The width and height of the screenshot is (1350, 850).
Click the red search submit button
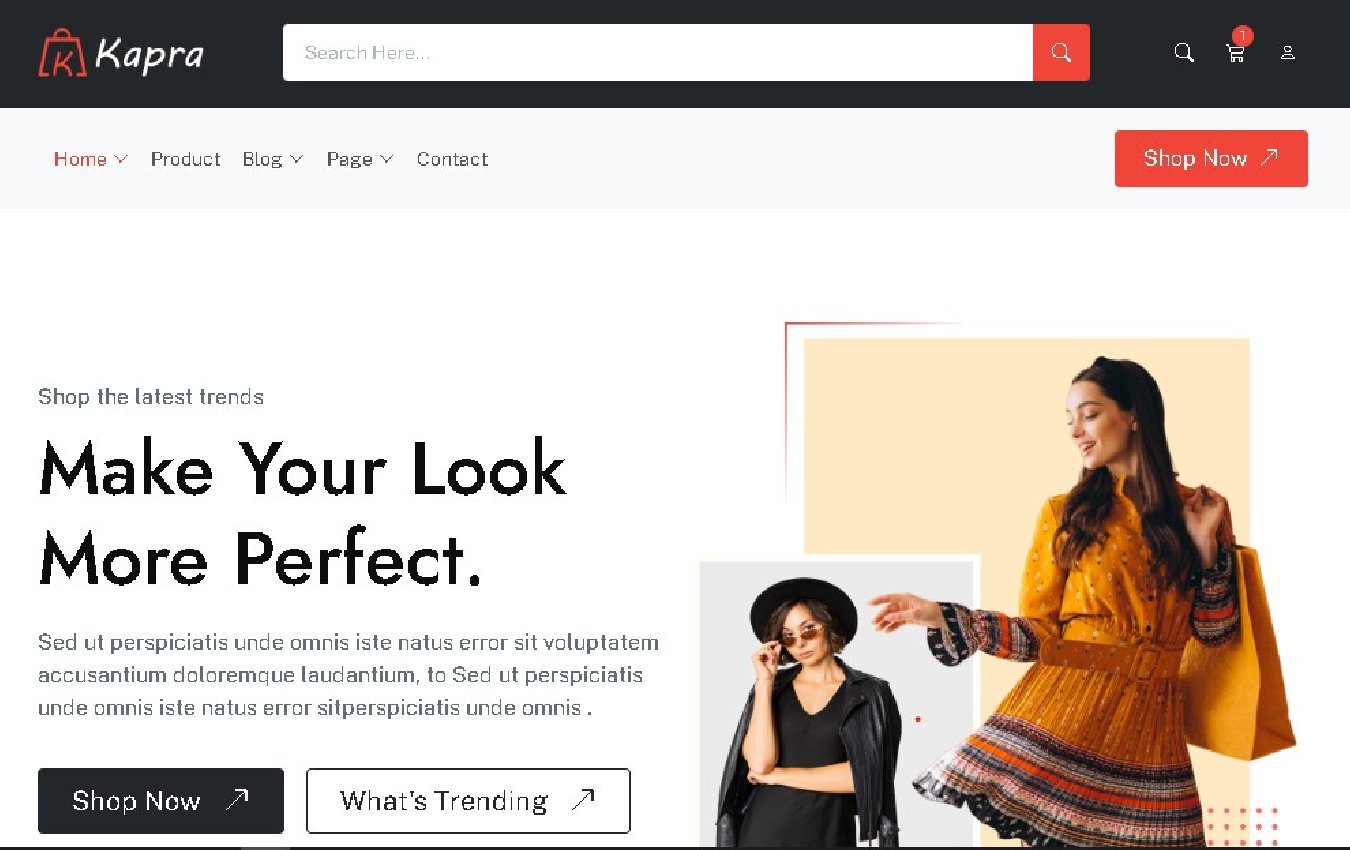(1061, 52)
